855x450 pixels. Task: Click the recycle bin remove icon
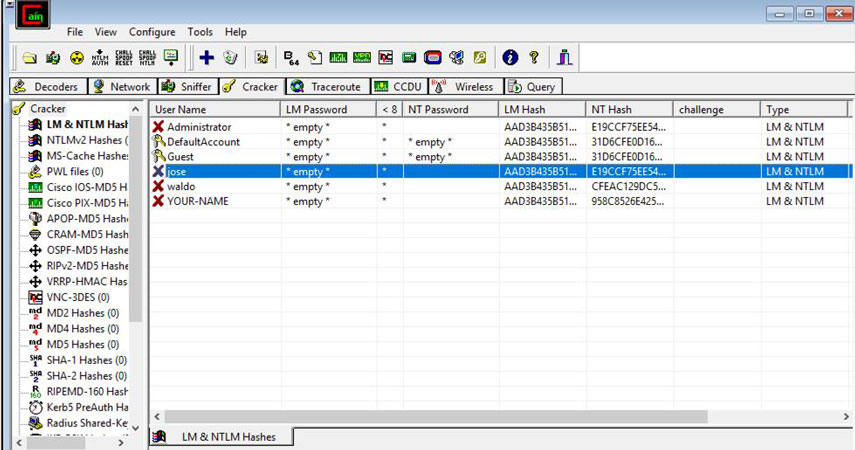(x=231, y=57)
